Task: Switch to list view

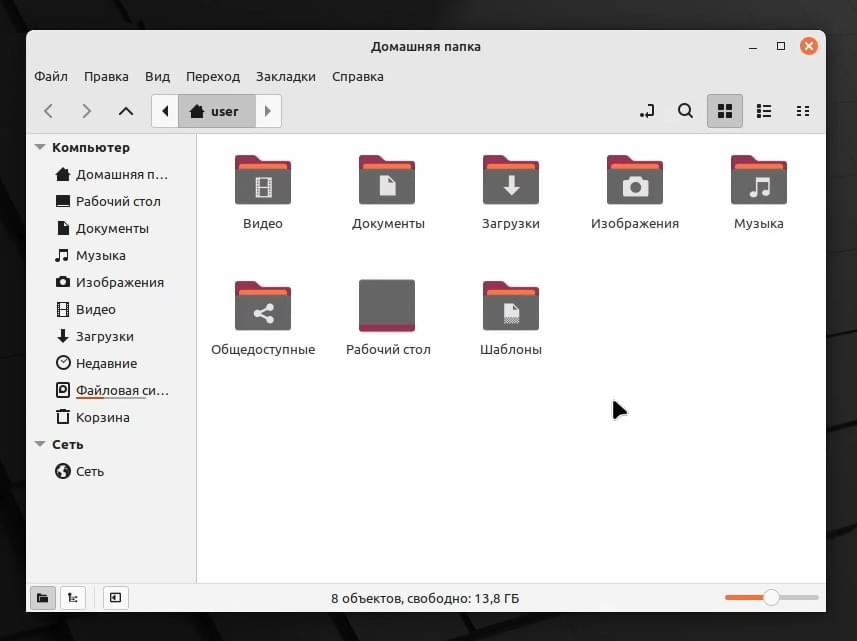Action: pos(764,111)
